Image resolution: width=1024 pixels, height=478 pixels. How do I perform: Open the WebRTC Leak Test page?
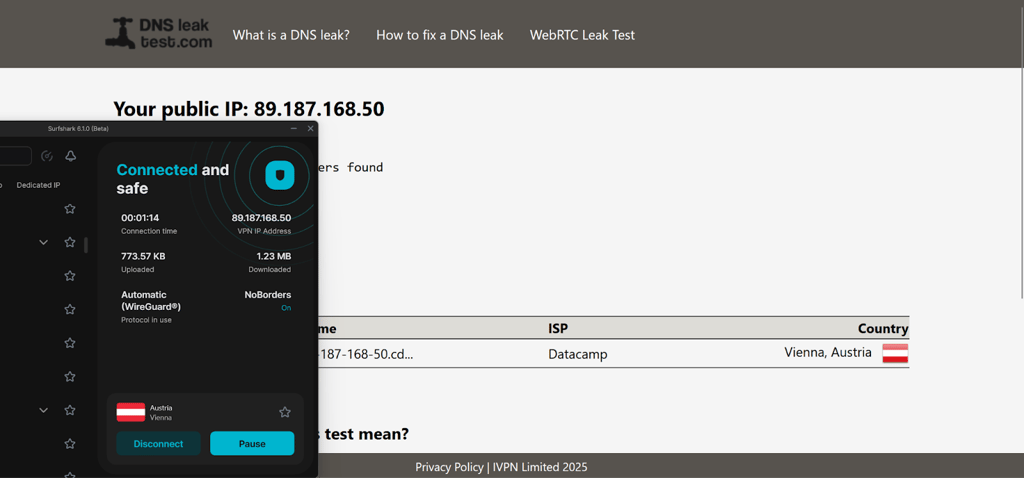pyautogui.click(x=582, y=35)
